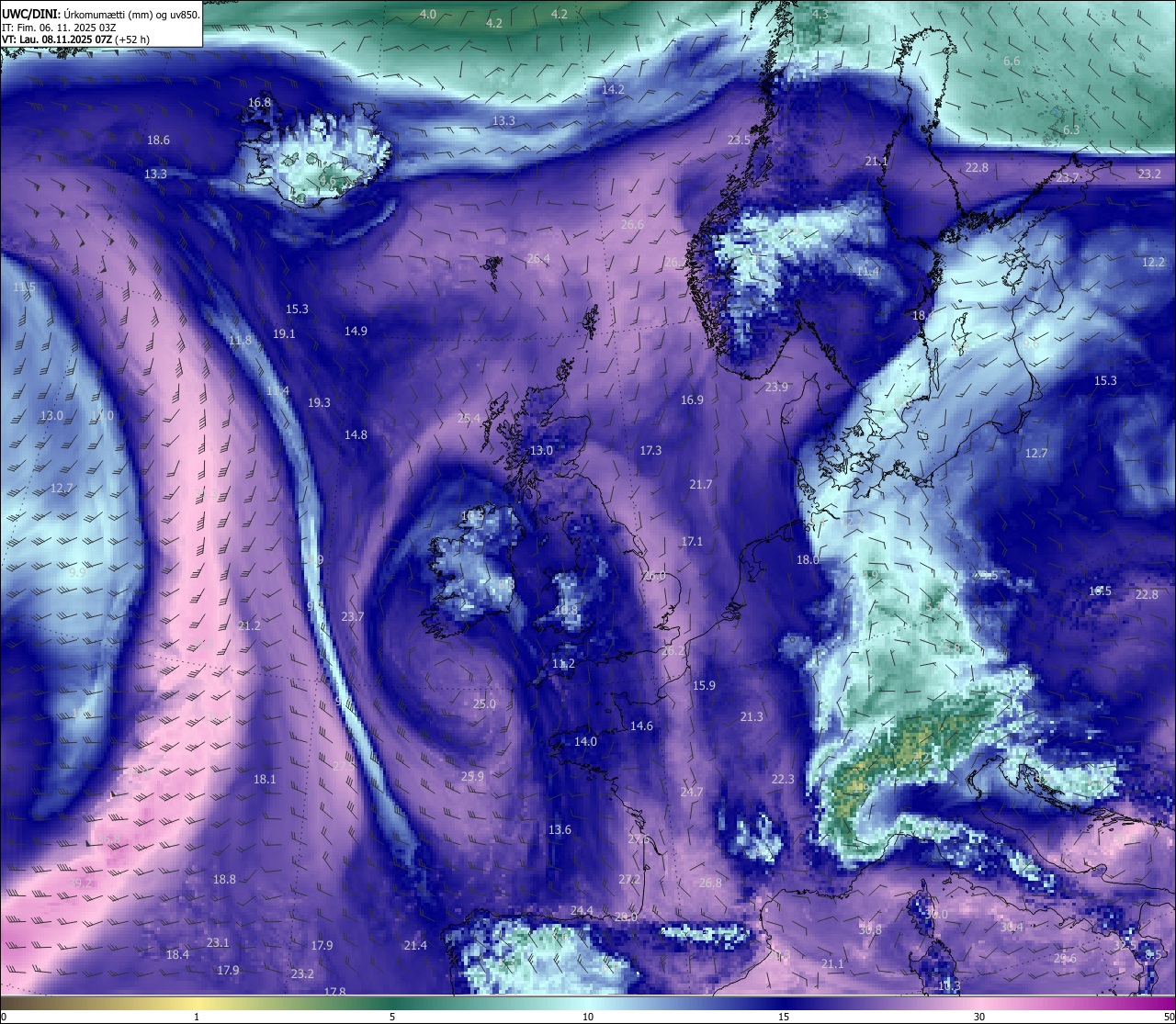The height and width of the screenshot is (1024, 1176).
Task: Click the 10.3 value label
Action: pyautogui.click(x=949, y=986)
